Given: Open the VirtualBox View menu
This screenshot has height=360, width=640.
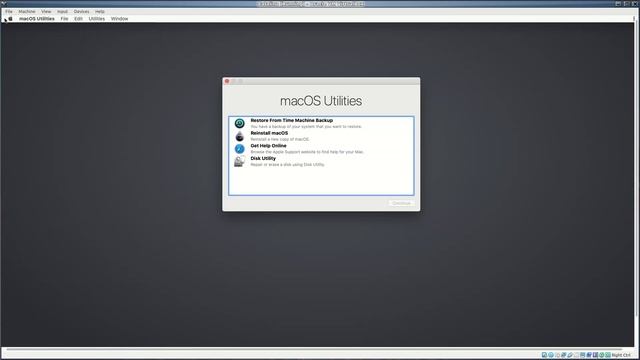Looking at the screenshot, I should click(x=46, y=11).
